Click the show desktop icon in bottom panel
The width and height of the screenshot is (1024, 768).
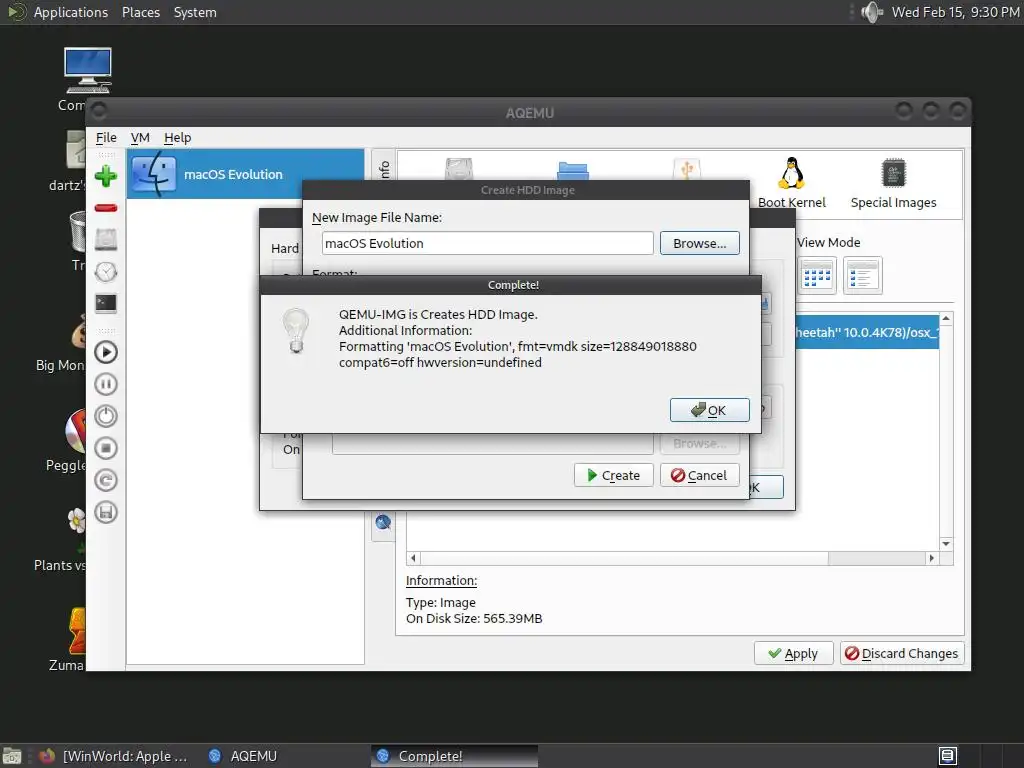coord(12,756)
